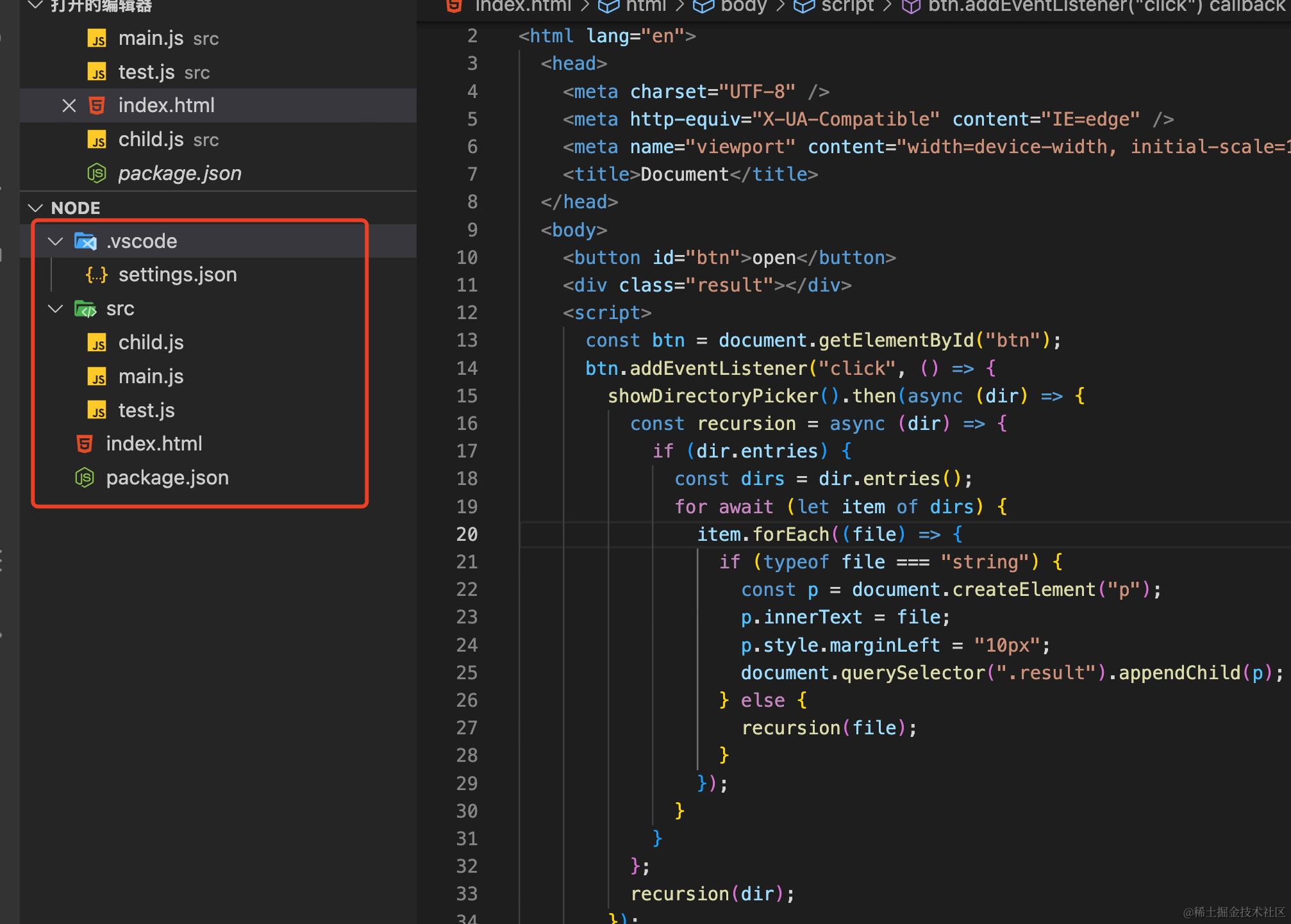Screen dimensions: 1291x924
Task: Select btn.addEventListener callback breadcrumb
Action: point(1108,6)
